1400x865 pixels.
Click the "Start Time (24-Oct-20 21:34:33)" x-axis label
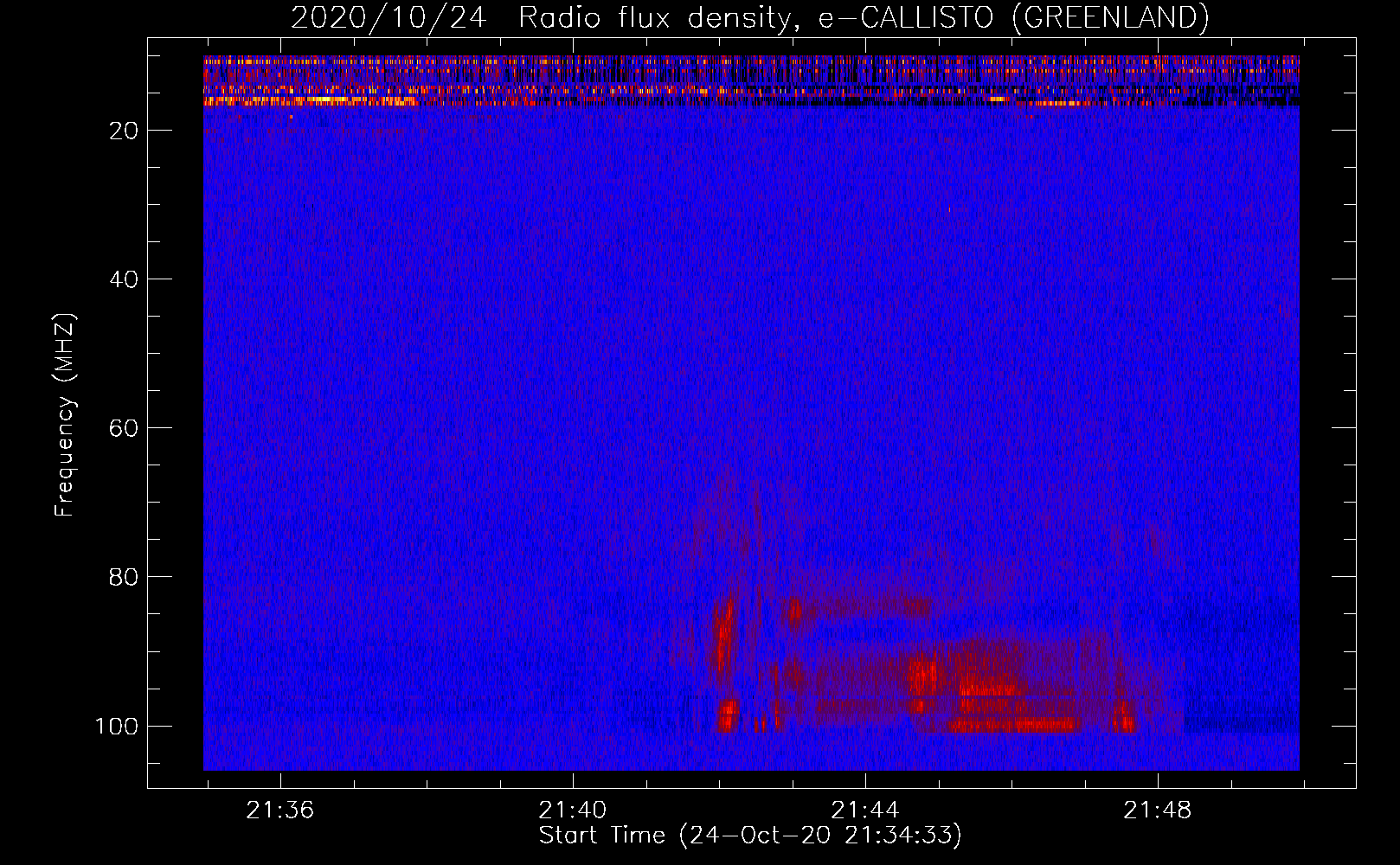pyautogui.click(x=750, y=836)
